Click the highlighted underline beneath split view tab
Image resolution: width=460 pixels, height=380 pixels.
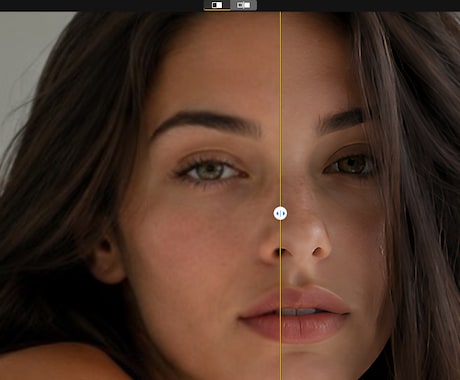[217, 10]
